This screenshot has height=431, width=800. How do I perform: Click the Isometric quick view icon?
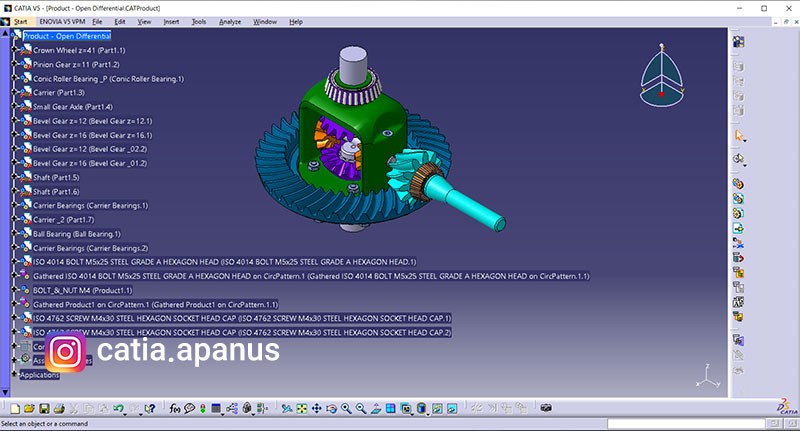coord(406,409)
